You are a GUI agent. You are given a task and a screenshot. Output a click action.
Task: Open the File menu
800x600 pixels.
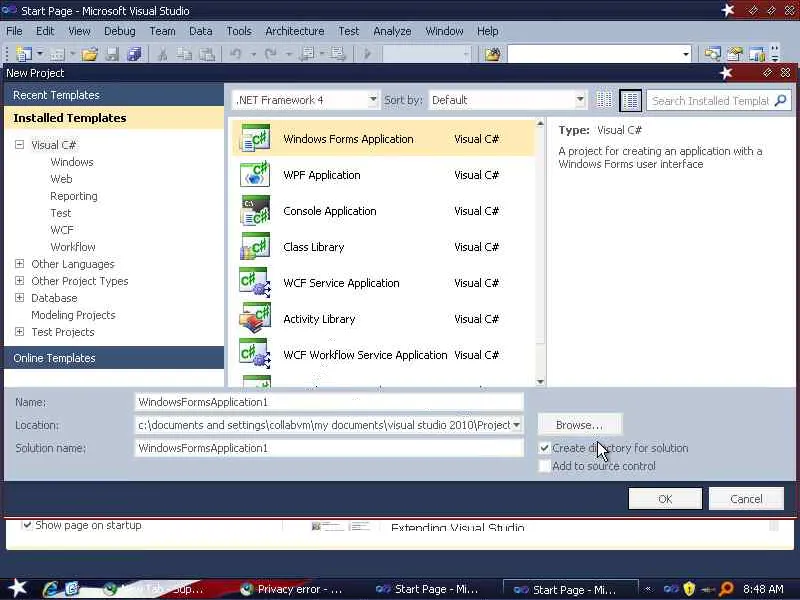[x=14, y=31]
